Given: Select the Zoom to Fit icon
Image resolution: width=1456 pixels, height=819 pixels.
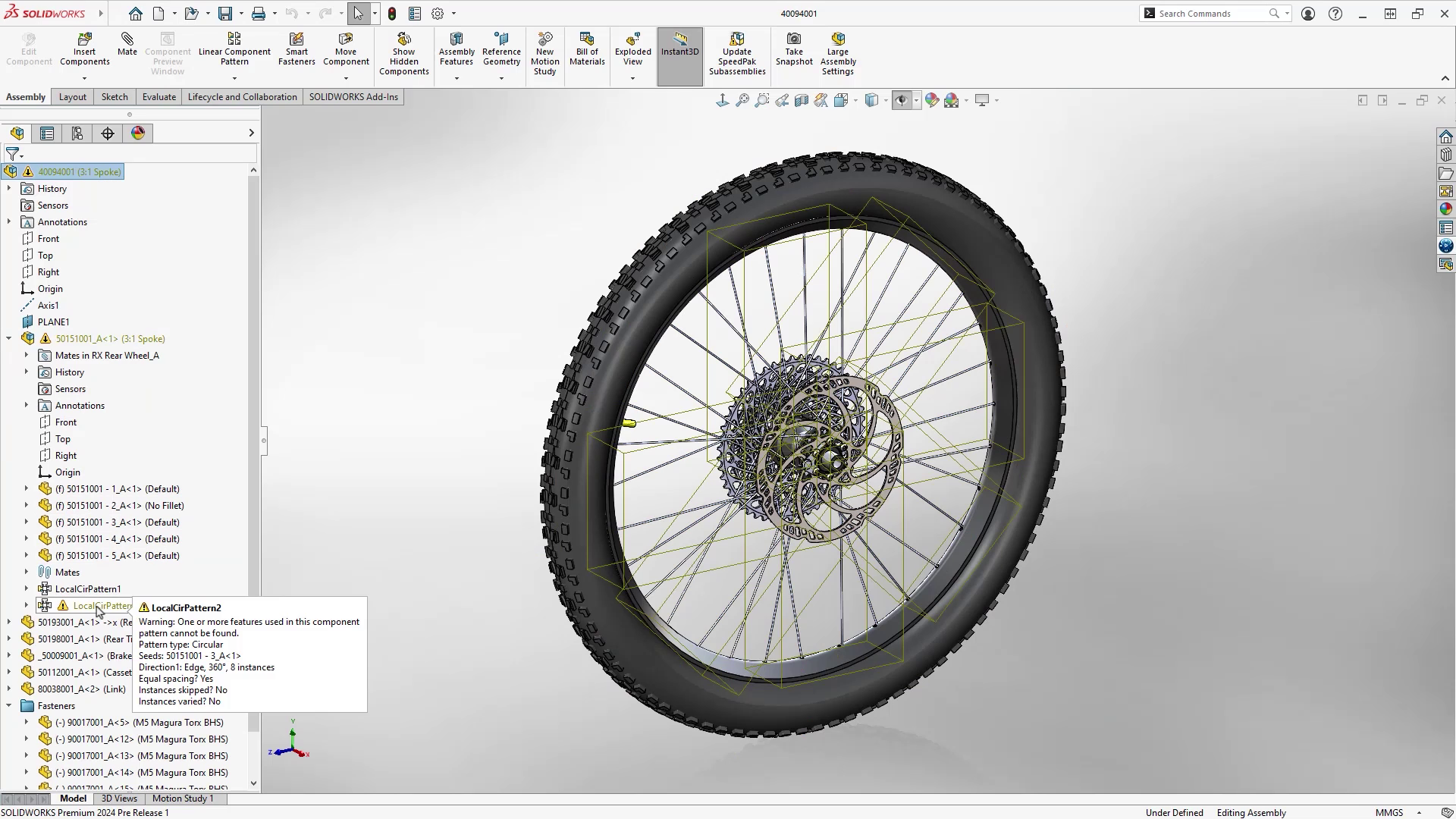Looking at the screenshot, I should [x=742, y=100].
